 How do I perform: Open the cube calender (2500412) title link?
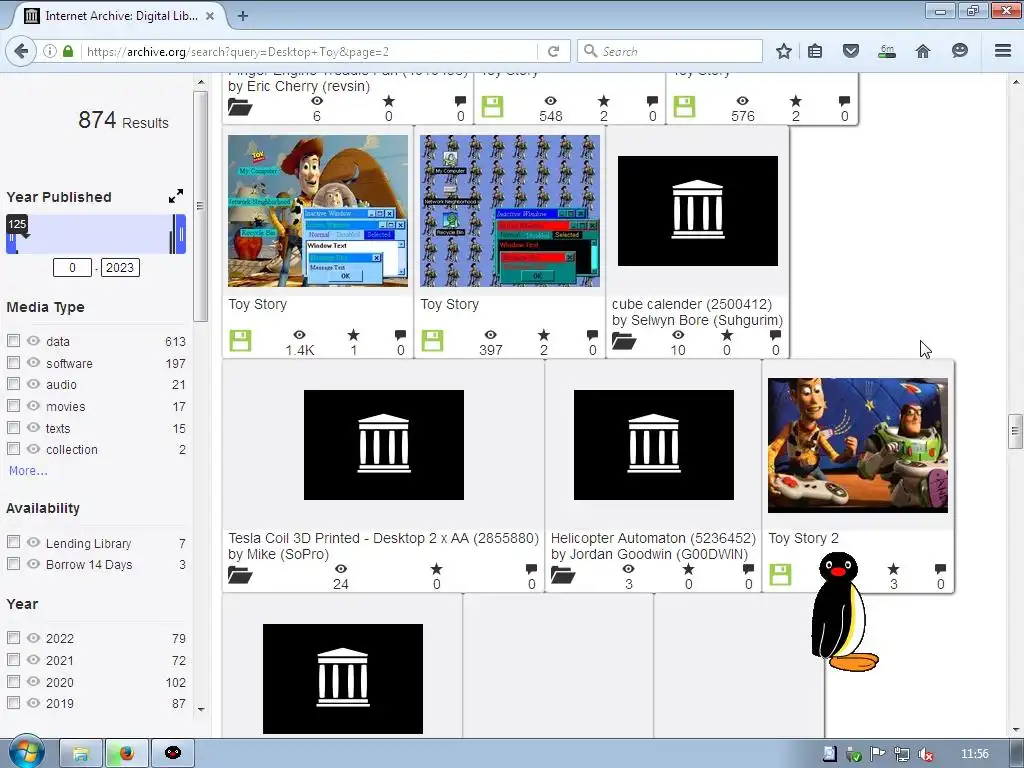point(692,304)
